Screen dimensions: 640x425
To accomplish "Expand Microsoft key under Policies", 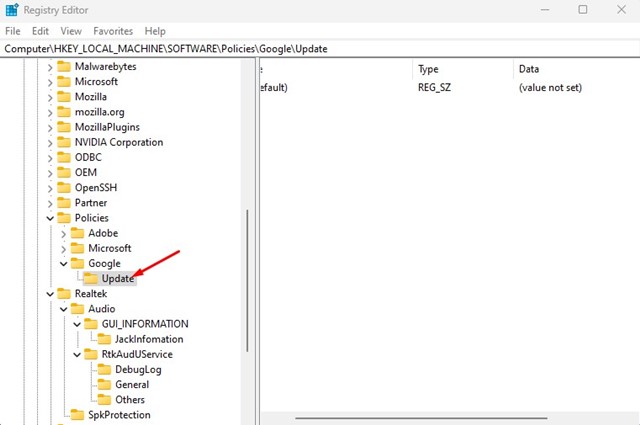I will 63,249.
